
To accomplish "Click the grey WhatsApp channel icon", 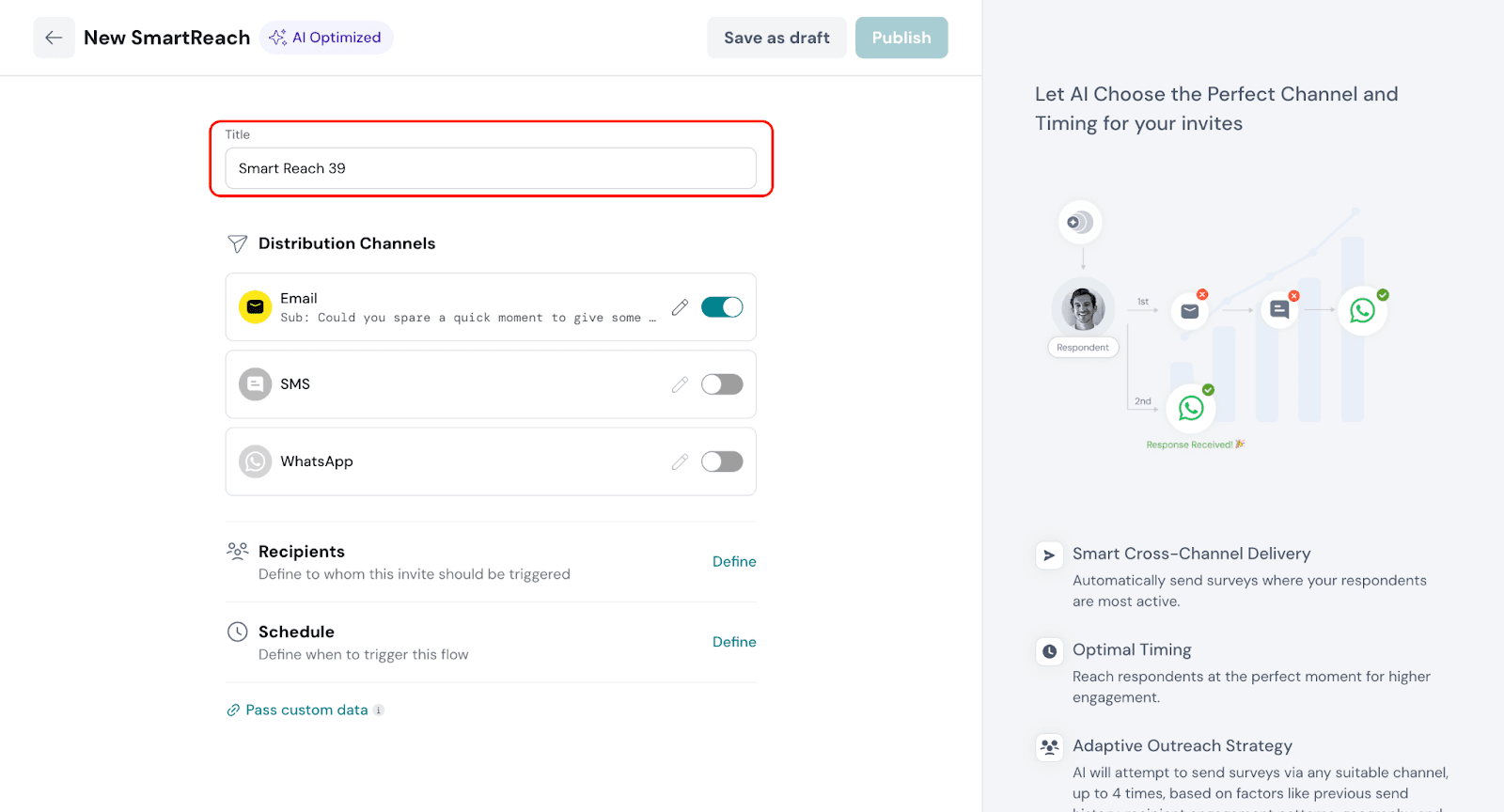I will (x=255, y=461).
